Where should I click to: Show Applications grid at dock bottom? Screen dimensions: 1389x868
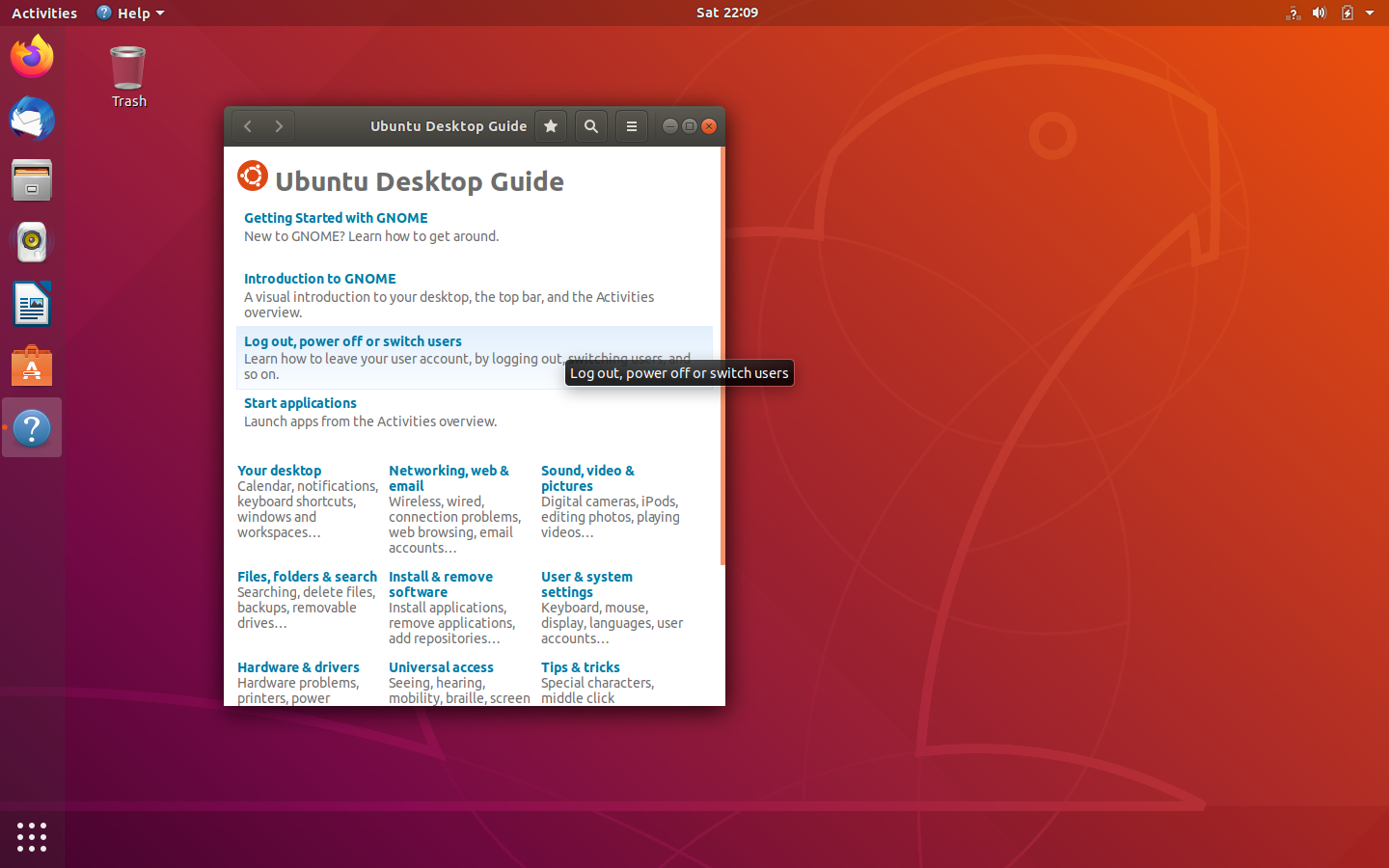click(32, 836)
